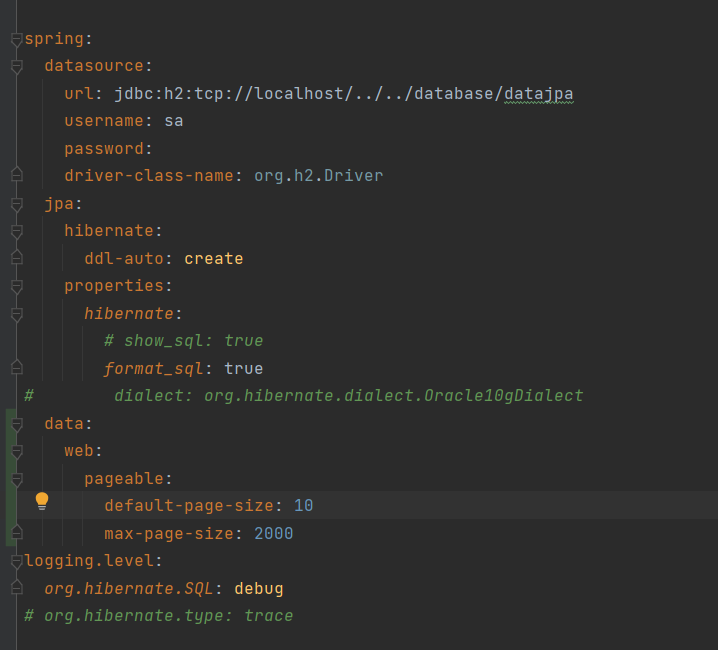The image size is (718, 650).
Task: Click the 'driver-class-name' key text
Action: click(x=149, y=176)
